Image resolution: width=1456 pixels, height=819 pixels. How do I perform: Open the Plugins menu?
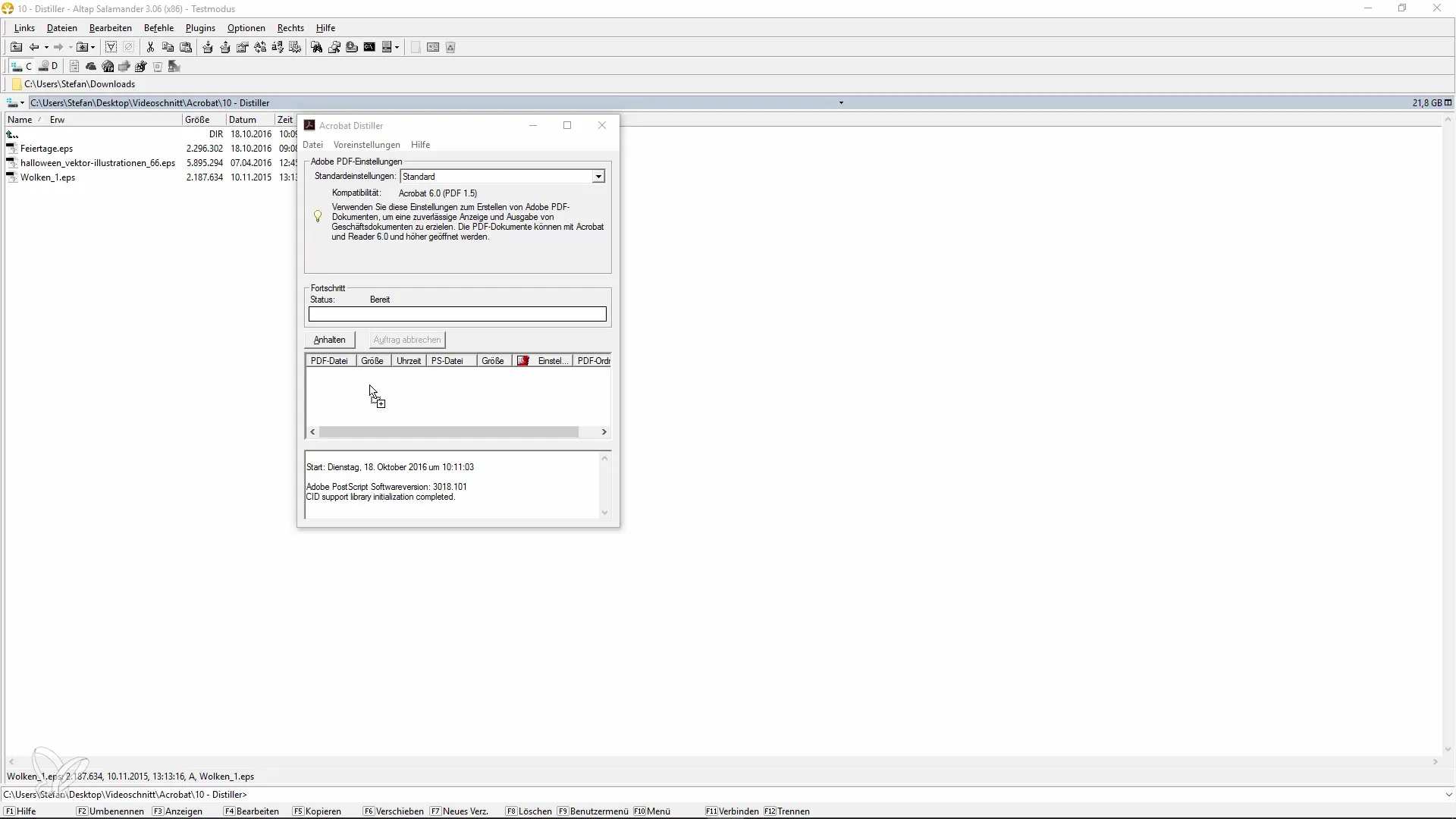(x=201, y=28)
